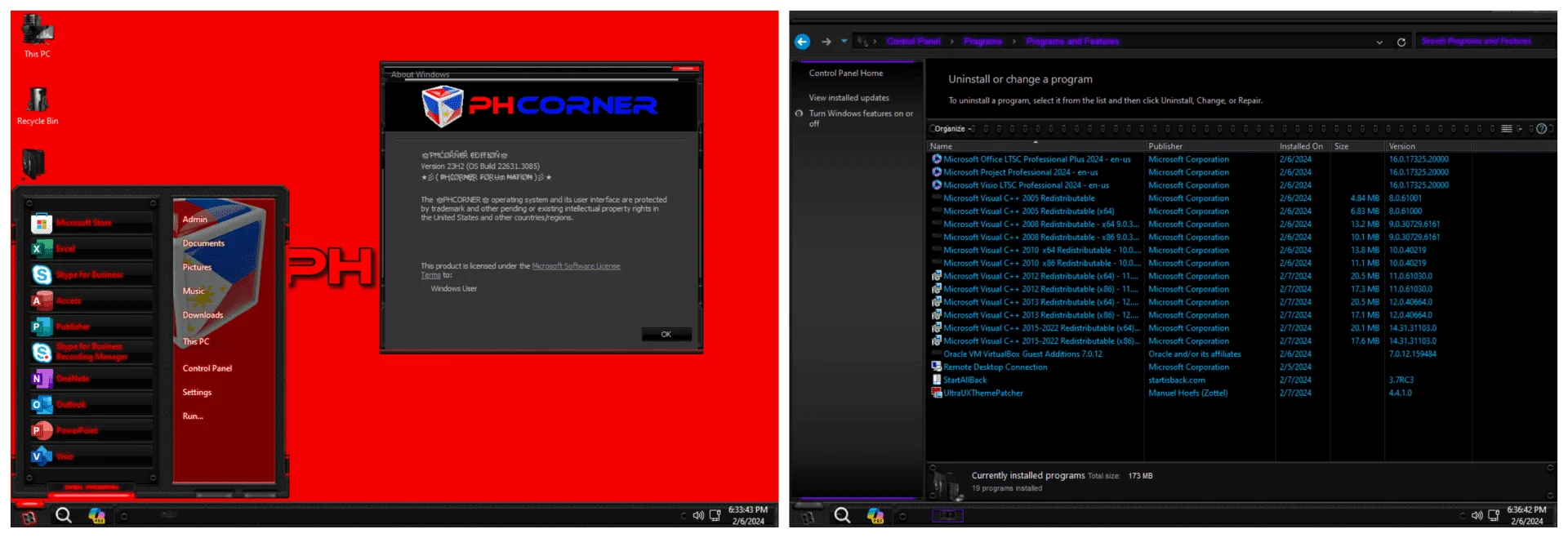Sort programs by Version column header

click(x=1427, y=146)
